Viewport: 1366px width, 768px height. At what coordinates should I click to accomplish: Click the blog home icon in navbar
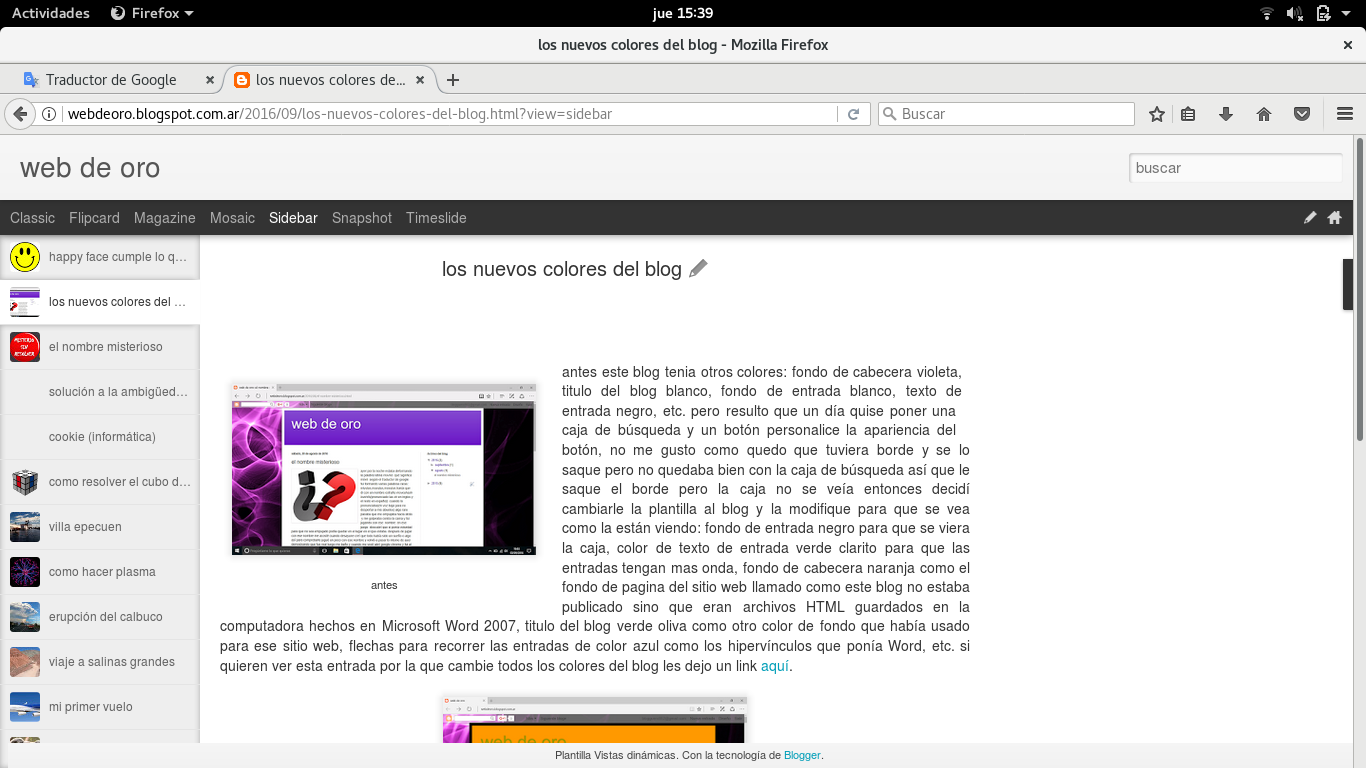pos(1334,217)
